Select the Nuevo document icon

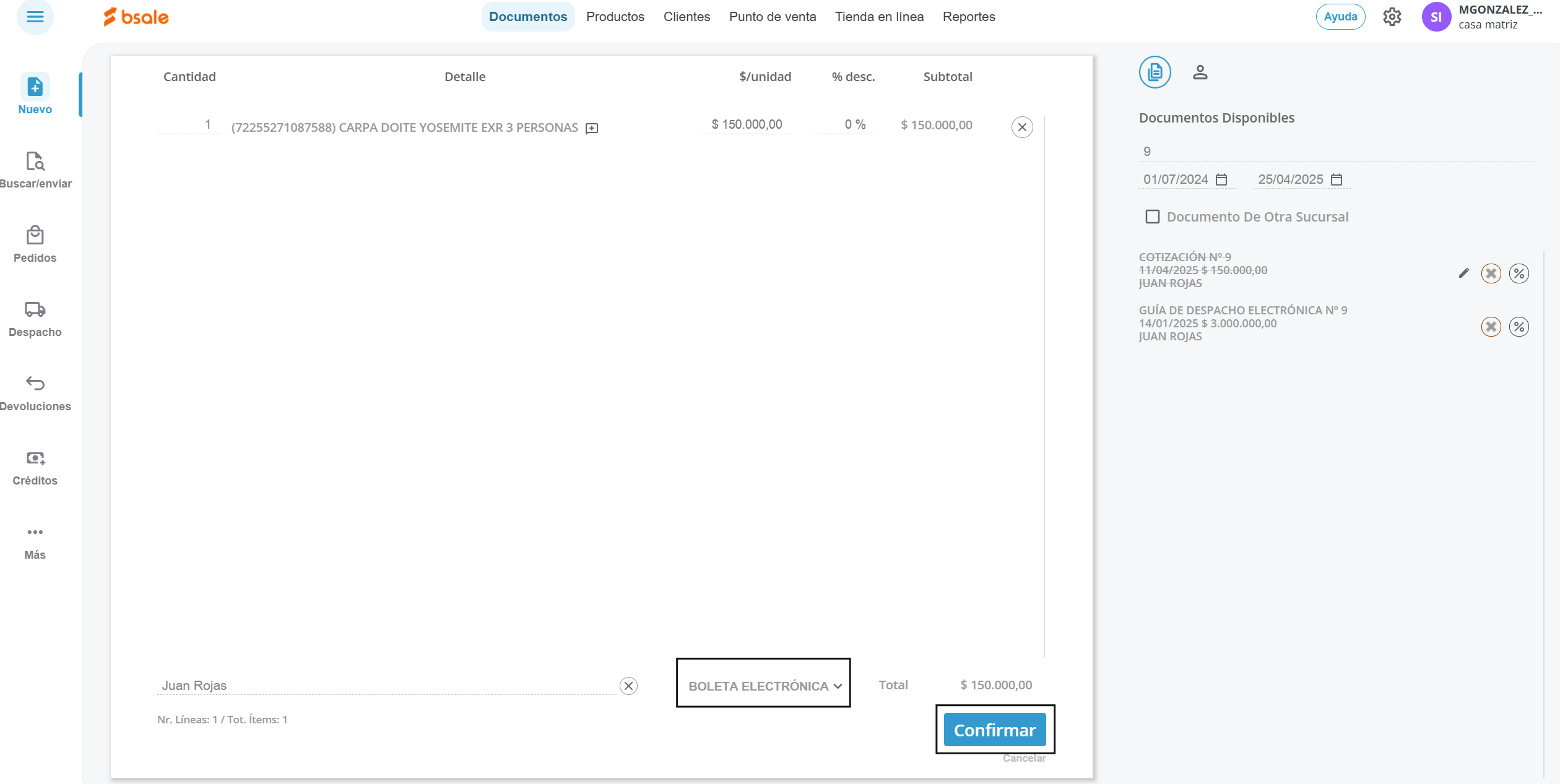[35, 87]
